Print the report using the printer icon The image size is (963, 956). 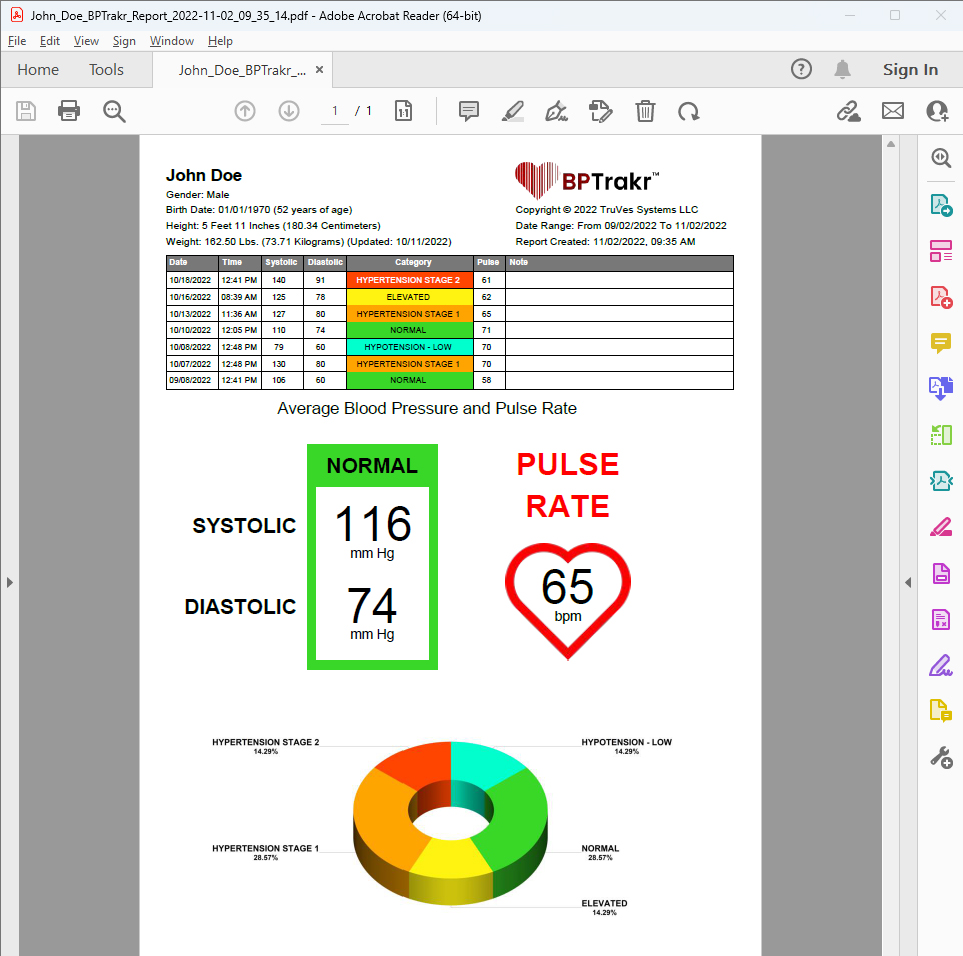pos(68,111)
